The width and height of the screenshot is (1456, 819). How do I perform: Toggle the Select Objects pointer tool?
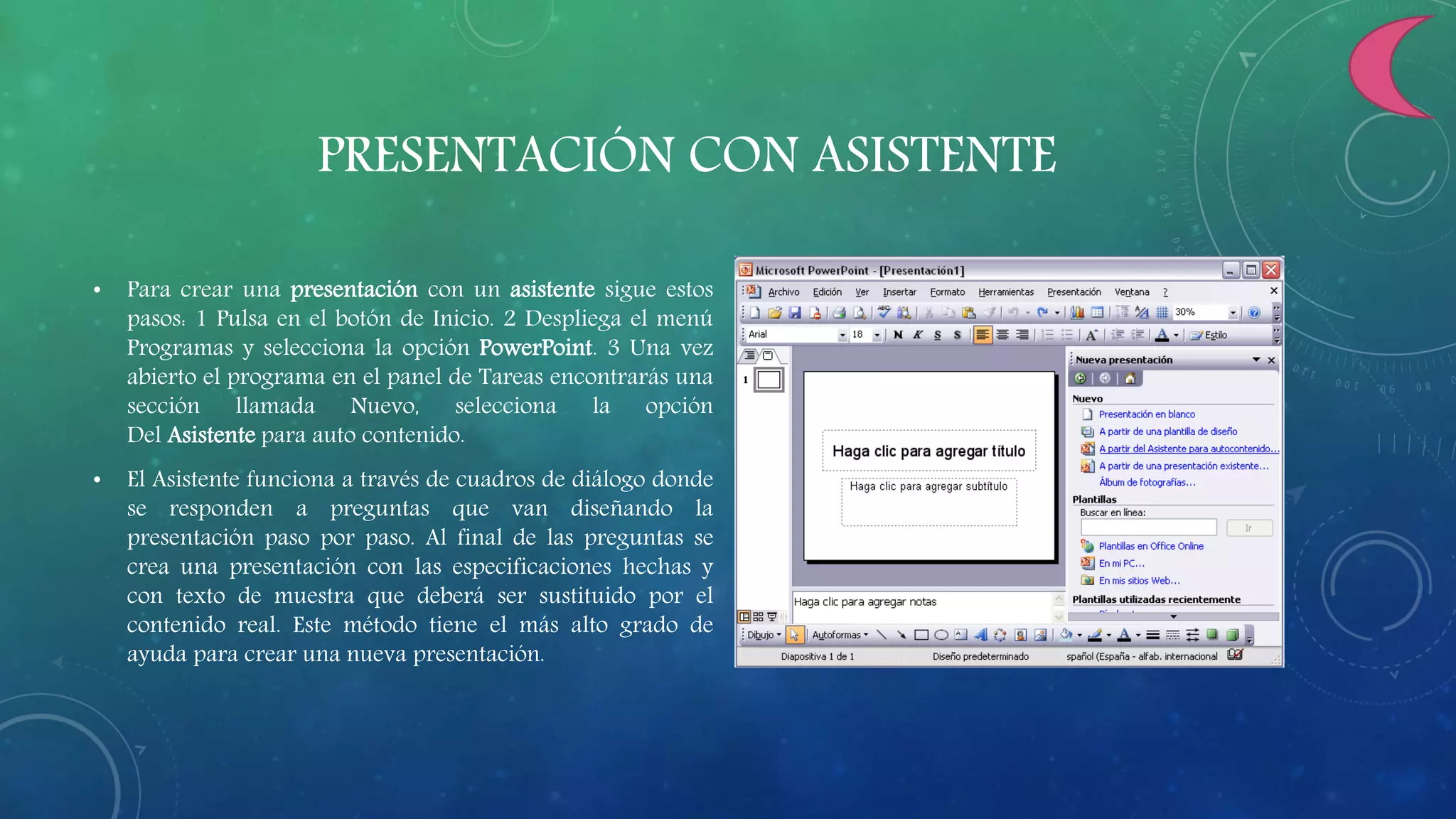click(x=795, y=635)
